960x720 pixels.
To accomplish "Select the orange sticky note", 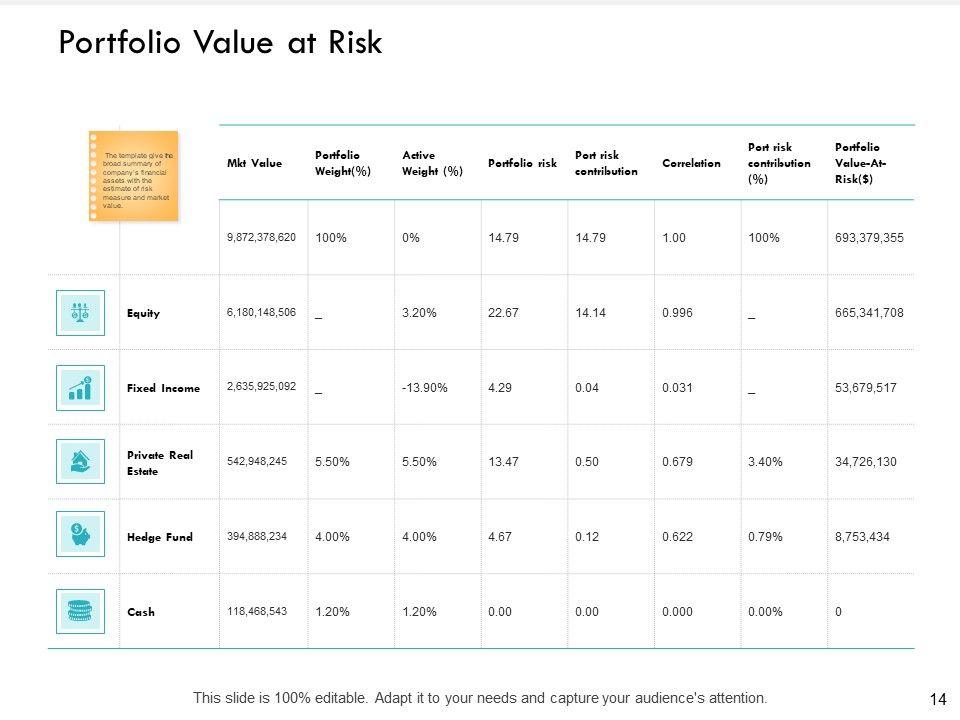I will click(134, 175).
